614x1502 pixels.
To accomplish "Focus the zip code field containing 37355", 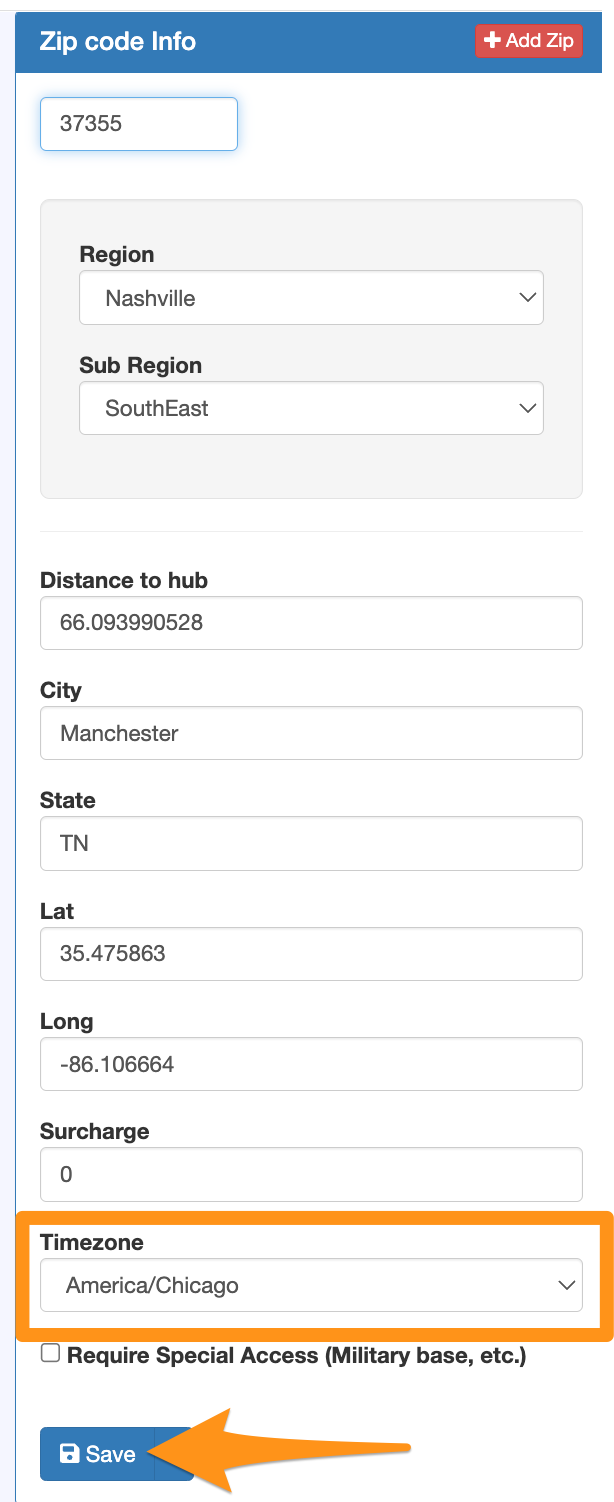I will (139, 124).
